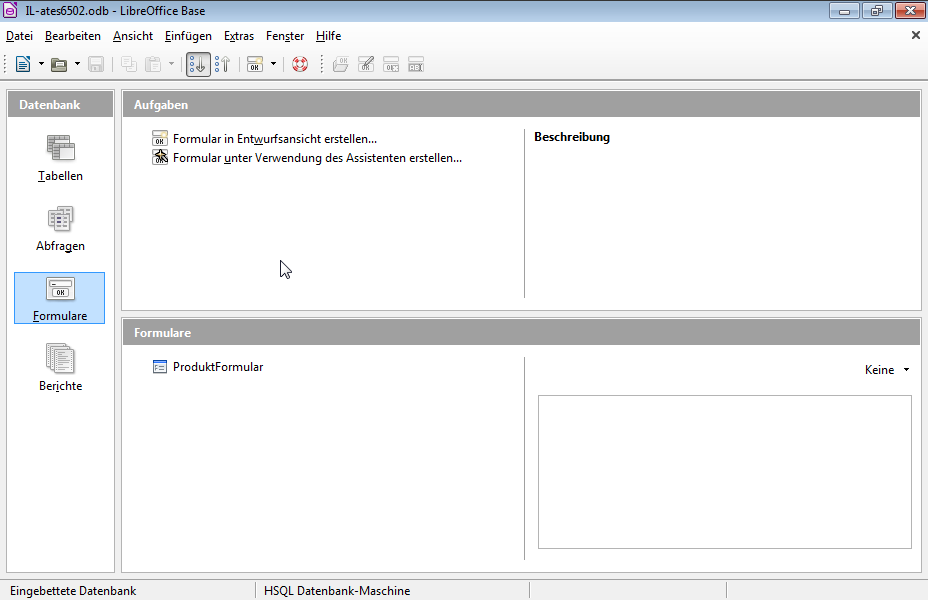Open the Hilfe menu
This screenshot has height=600, width=928.
(328, 36)
